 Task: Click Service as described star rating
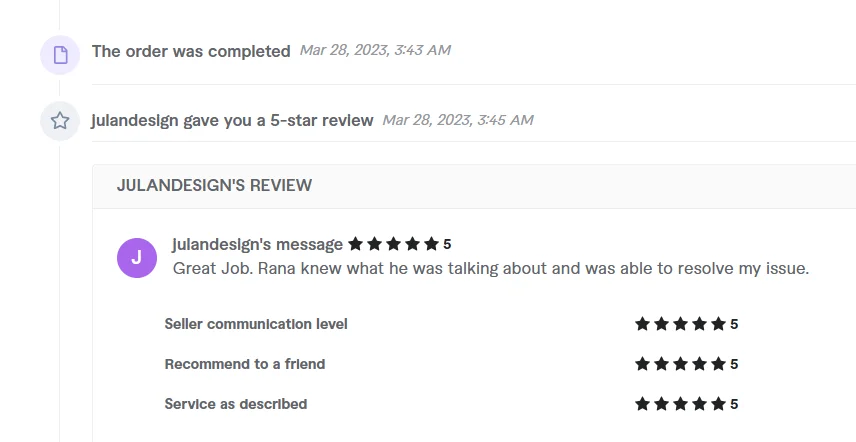[x=686, y=404]
